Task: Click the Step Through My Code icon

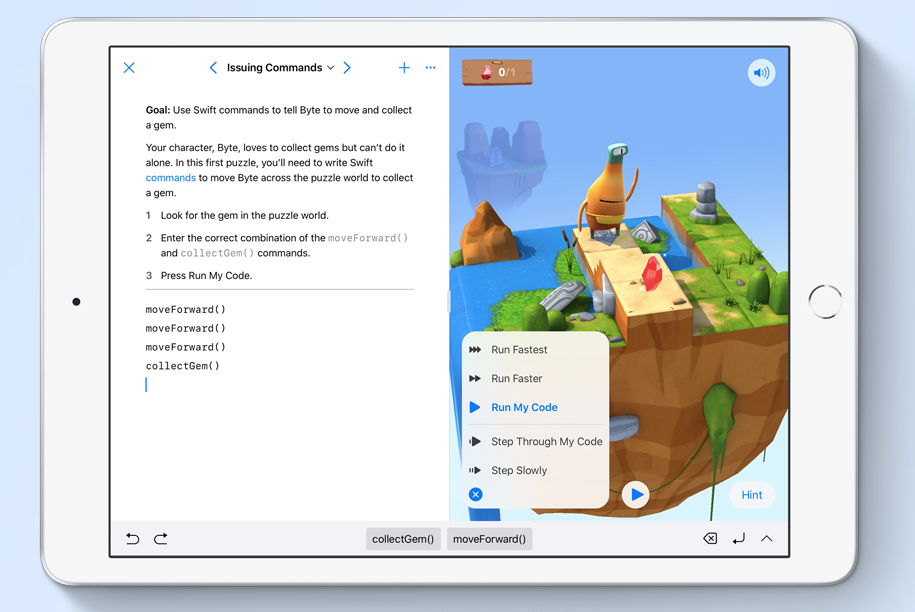Action: 476,442
